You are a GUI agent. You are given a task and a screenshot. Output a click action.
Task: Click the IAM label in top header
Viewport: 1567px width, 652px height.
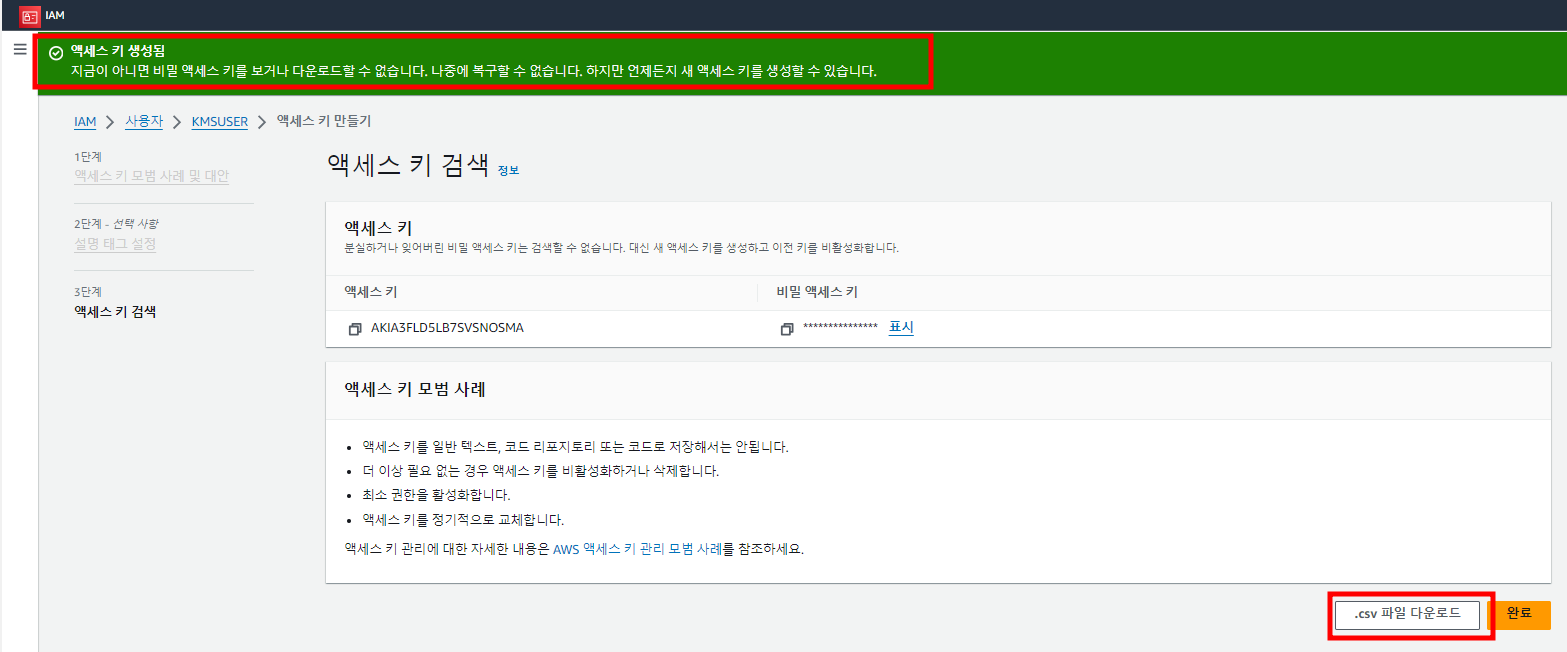point(54,15)
